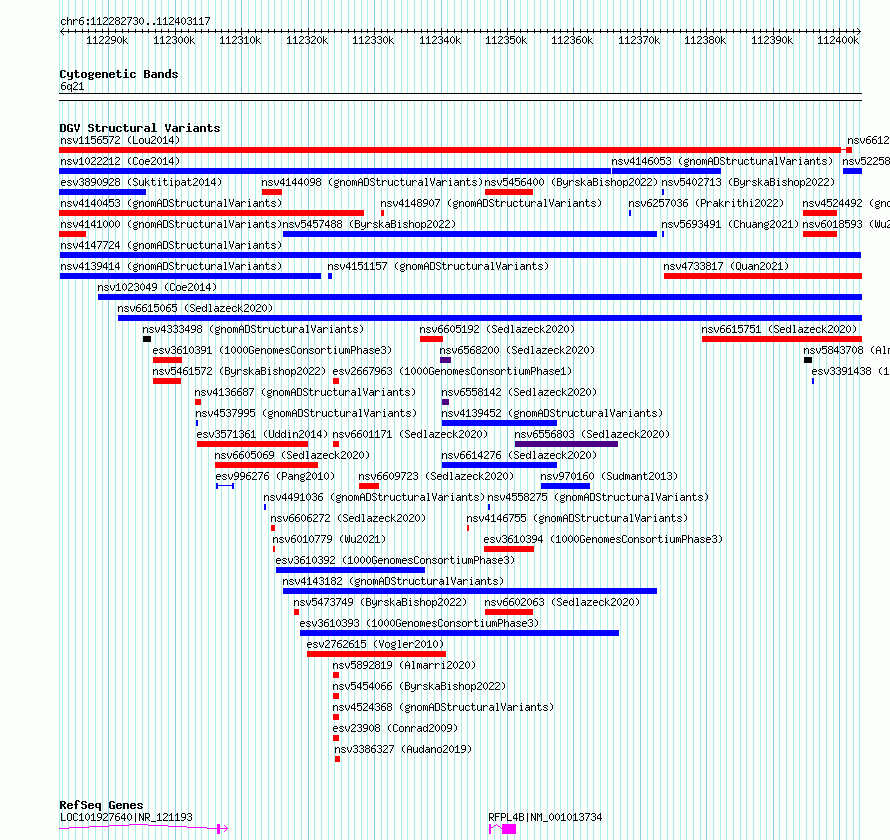Select nsv4147724 gnomAD variant label
The image size is (890, 840).
pos(171,245)
